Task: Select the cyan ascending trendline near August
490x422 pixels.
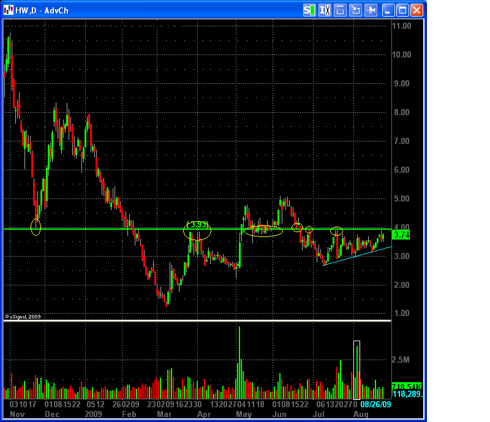Action: (357, 256)
